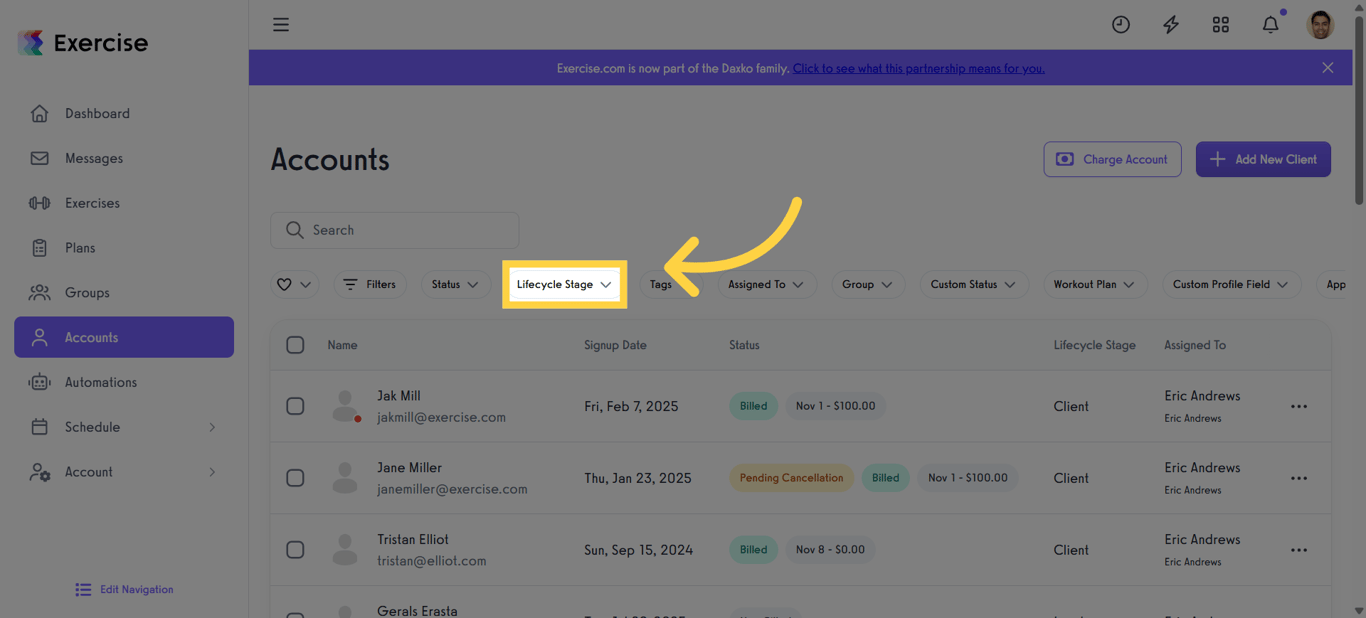Image resolution: width=1366 pixels, height=618 pixels.
Task: Click the recent history clock icon
Action: (x=1120, y=24)
